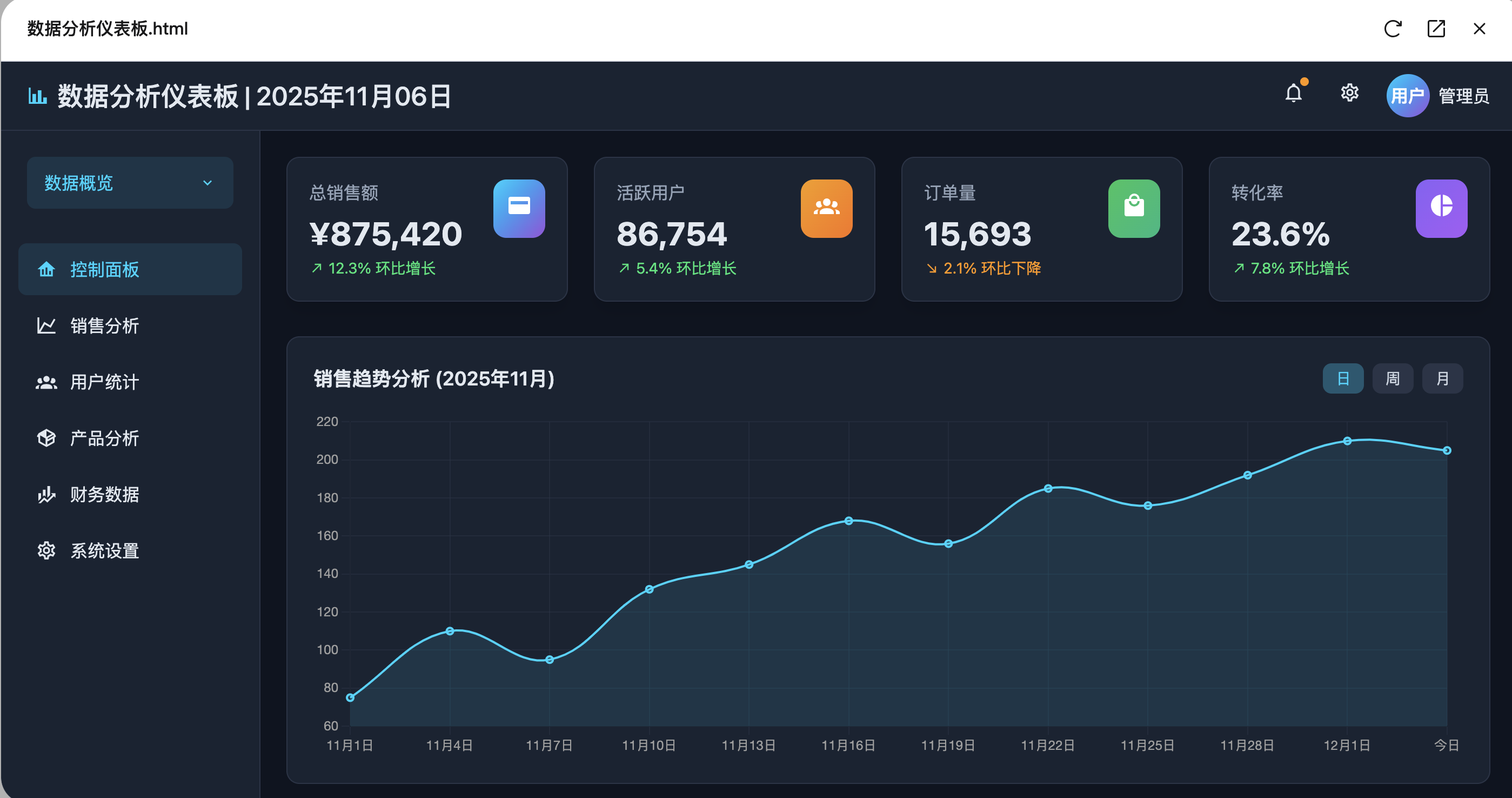
Task: Open the 销售分析 sidebar menu item
Action: tap(104, 326)
